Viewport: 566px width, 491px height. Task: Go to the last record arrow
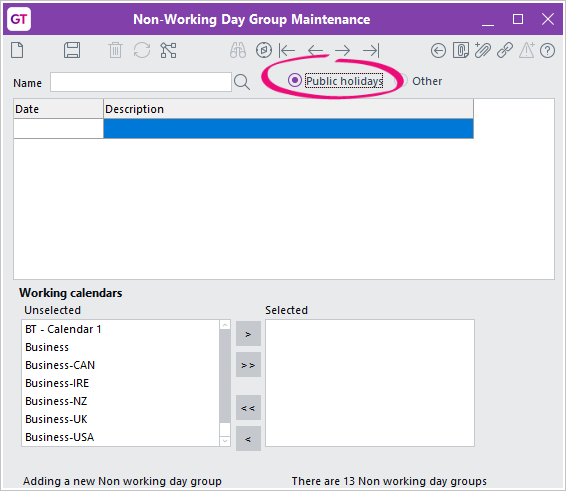click(371, 51)
